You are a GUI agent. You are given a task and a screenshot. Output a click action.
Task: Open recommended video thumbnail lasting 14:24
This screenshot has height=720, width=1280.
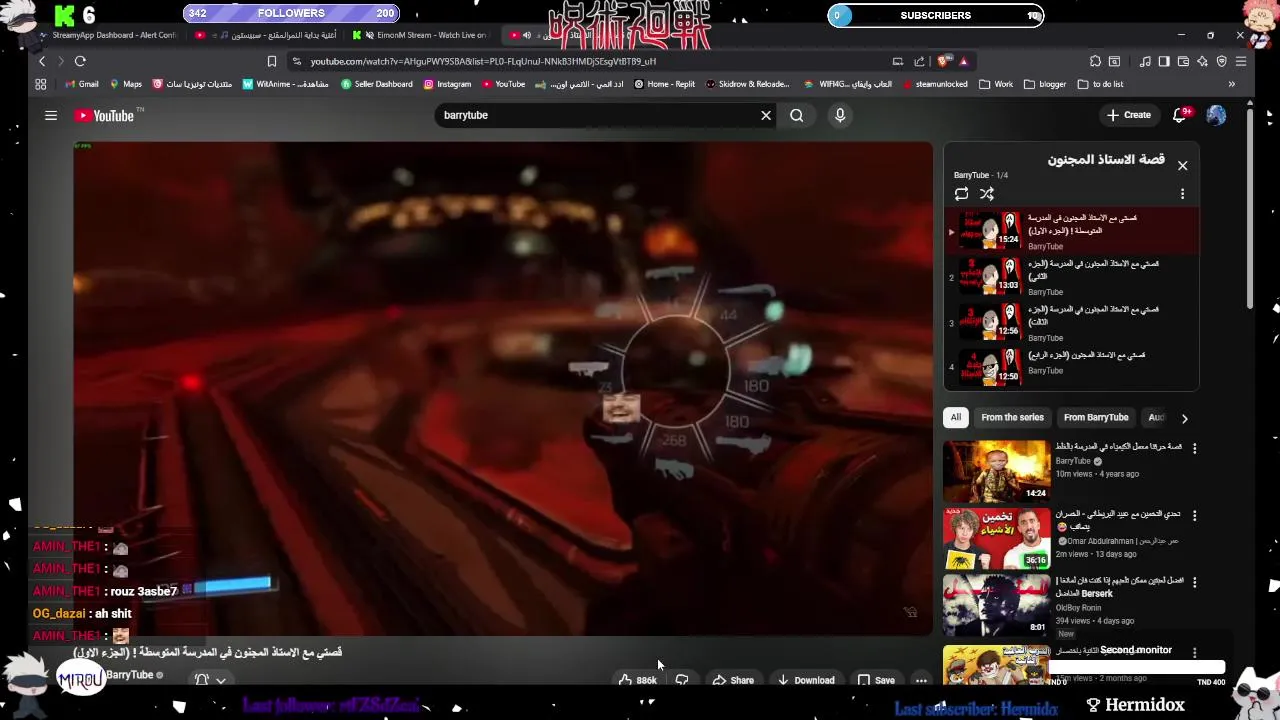tap(996, 470)
